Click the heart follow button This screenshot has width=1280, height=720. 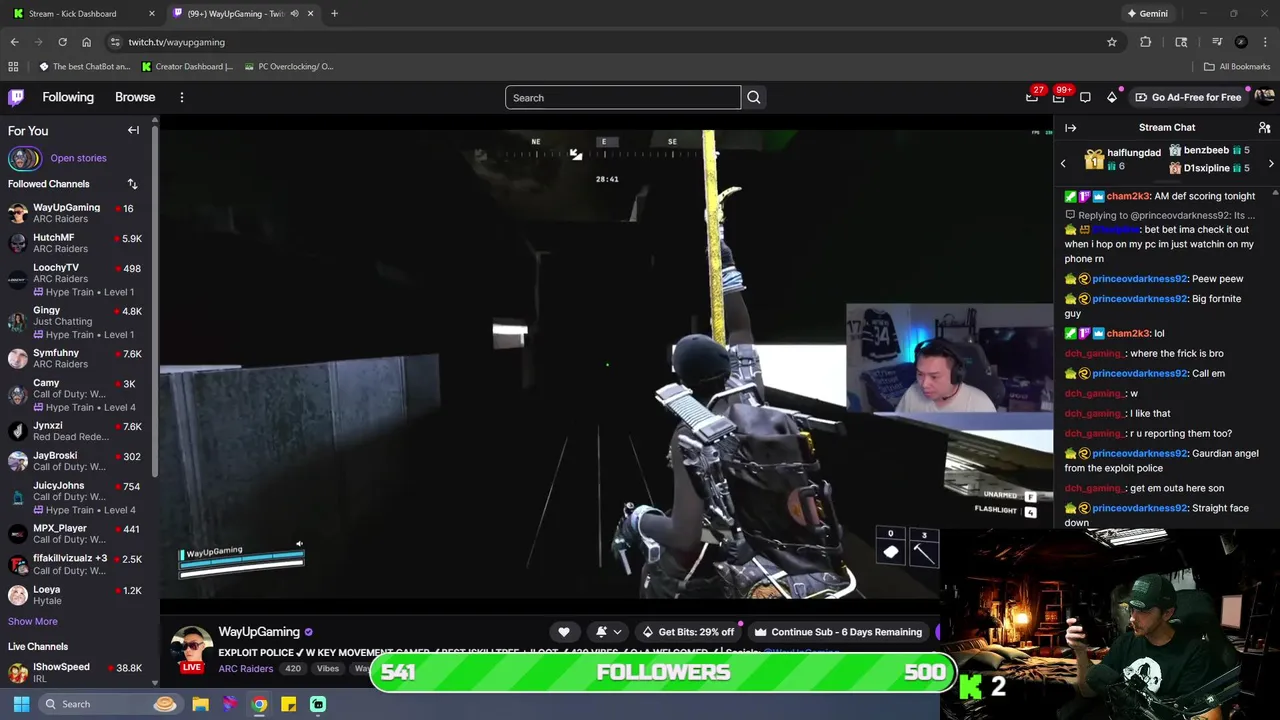(x=564, y=632)
